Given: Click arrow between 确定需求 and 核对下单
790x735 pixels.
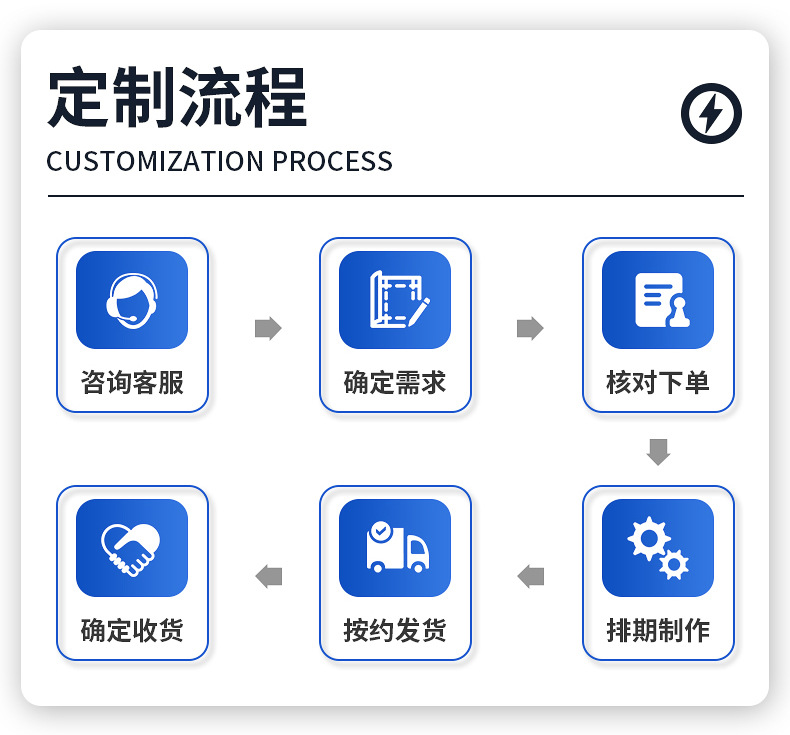Looking at the screenshot, I should (530, 328).
